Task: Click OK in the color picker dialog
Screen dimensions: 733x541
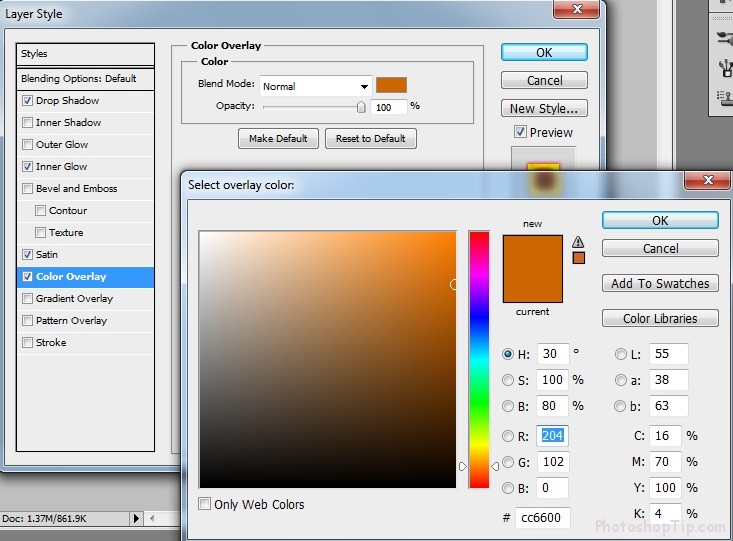Action: [660, 220]
